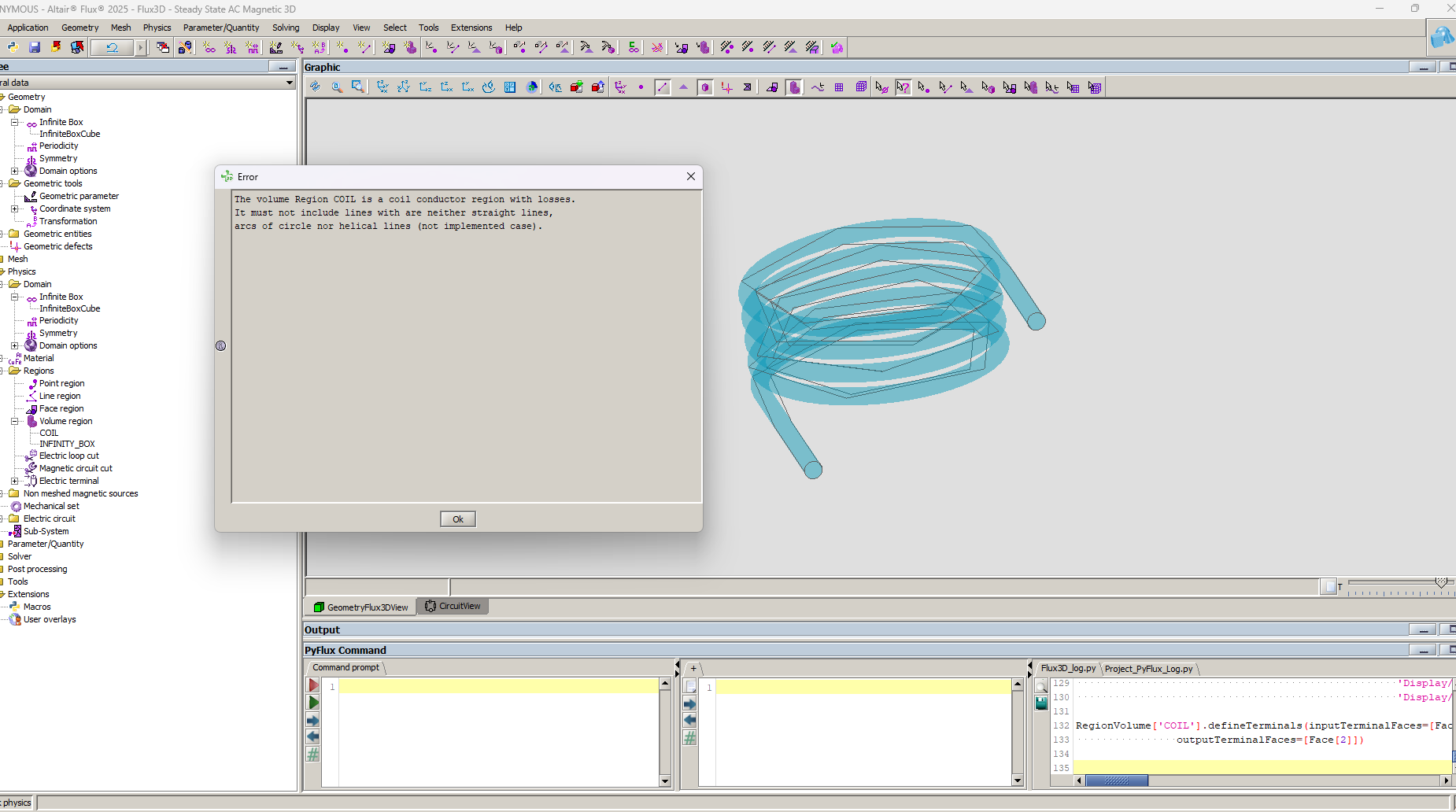Click the slider at bottom right of Graphic
Screen dimensions: 1456x812
(x=1441, y=583)
